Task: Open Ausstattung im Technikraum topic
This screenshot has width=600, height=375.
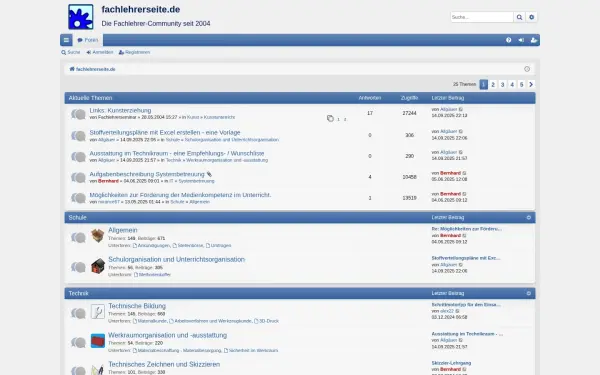Action: [177, 153]
